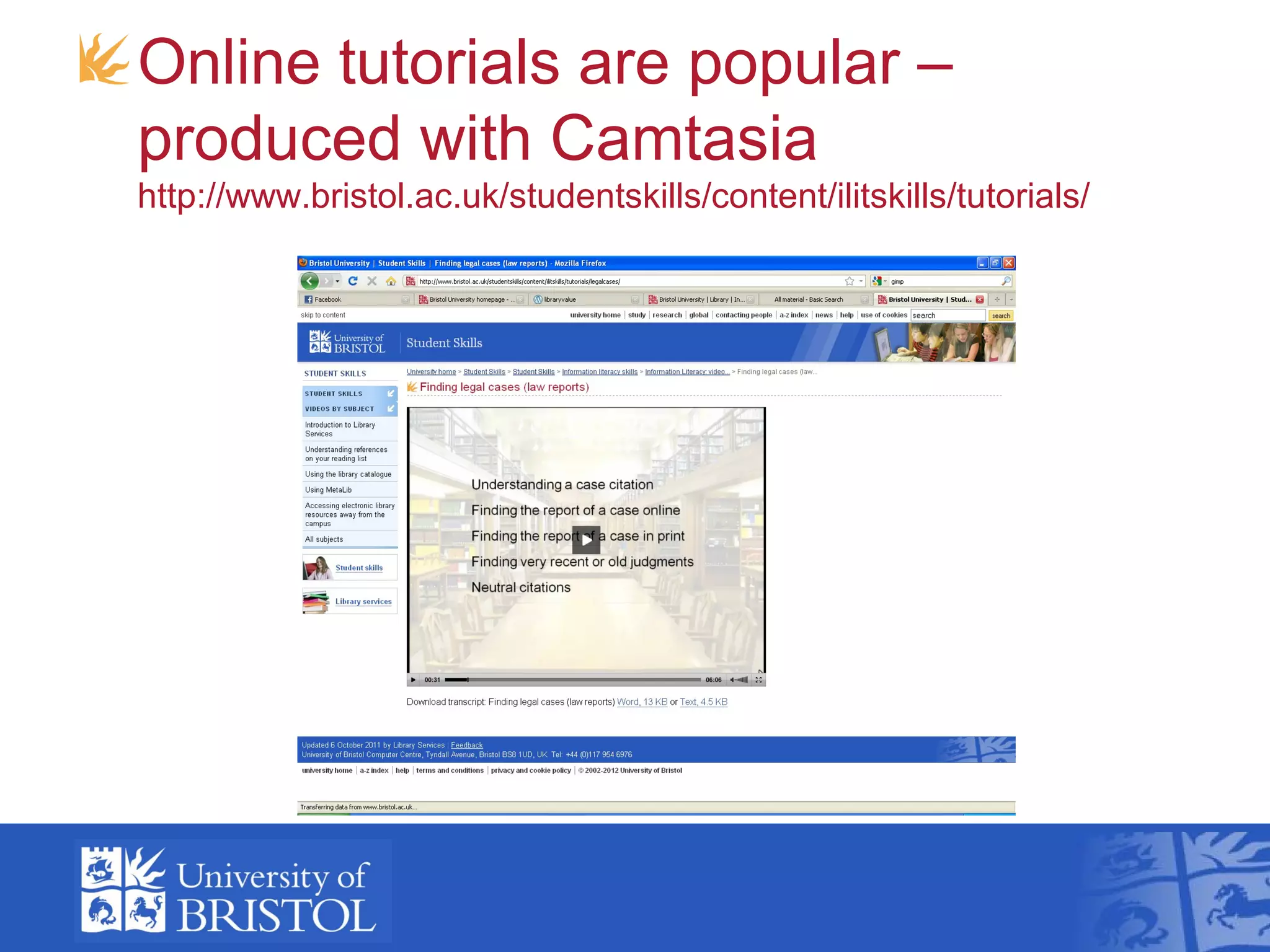Open the help link in top navigation
1270x952 pixels.
click(x=847, y=315)
